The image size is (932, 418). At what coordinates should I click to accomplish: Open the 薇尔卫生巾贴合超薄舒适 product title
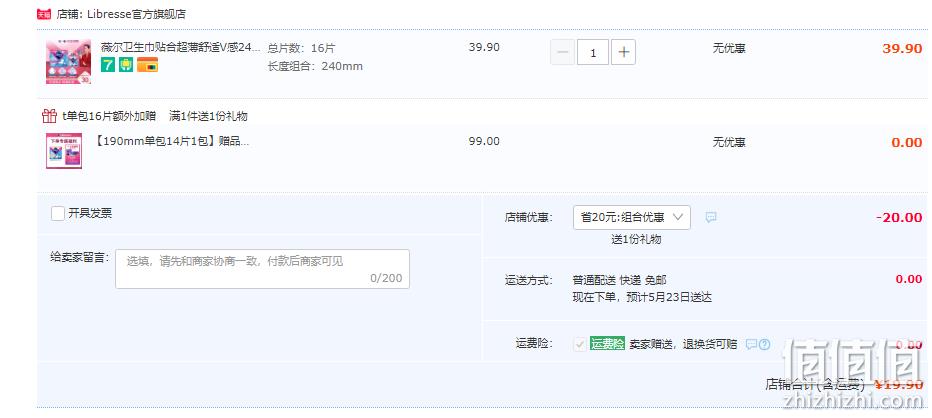tap(180, 48)
